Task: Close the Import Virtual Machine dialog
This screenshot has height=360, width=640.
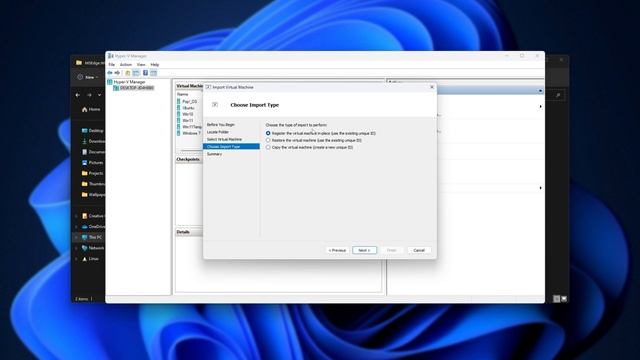Action: pyautogui.click(x=432, y=87)
